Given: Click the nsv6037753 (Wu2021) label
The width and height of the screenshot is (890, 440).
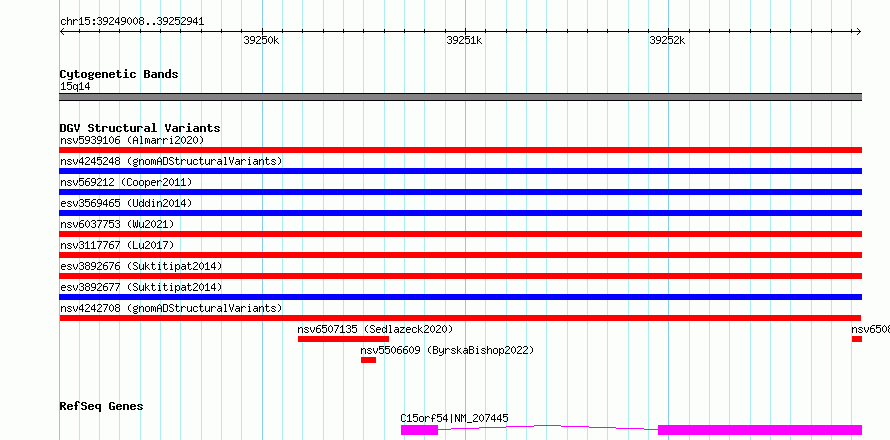Looking at the screenshot, I should click(117, 224).
